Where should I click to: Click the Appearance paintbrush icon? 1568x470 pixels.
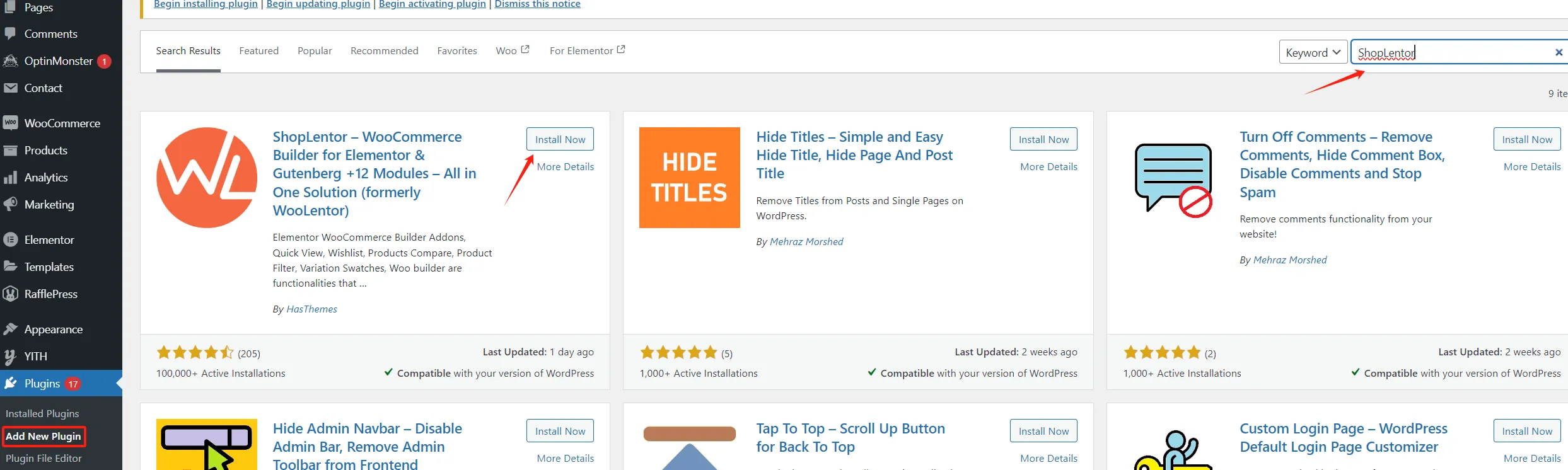10,330
